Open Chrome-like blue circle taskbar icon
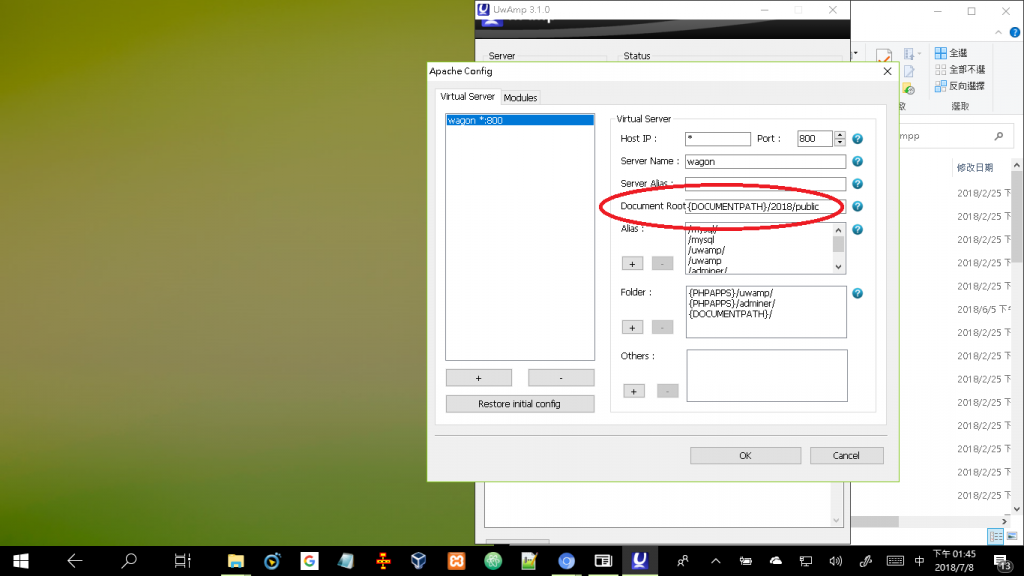 [566, 561]
